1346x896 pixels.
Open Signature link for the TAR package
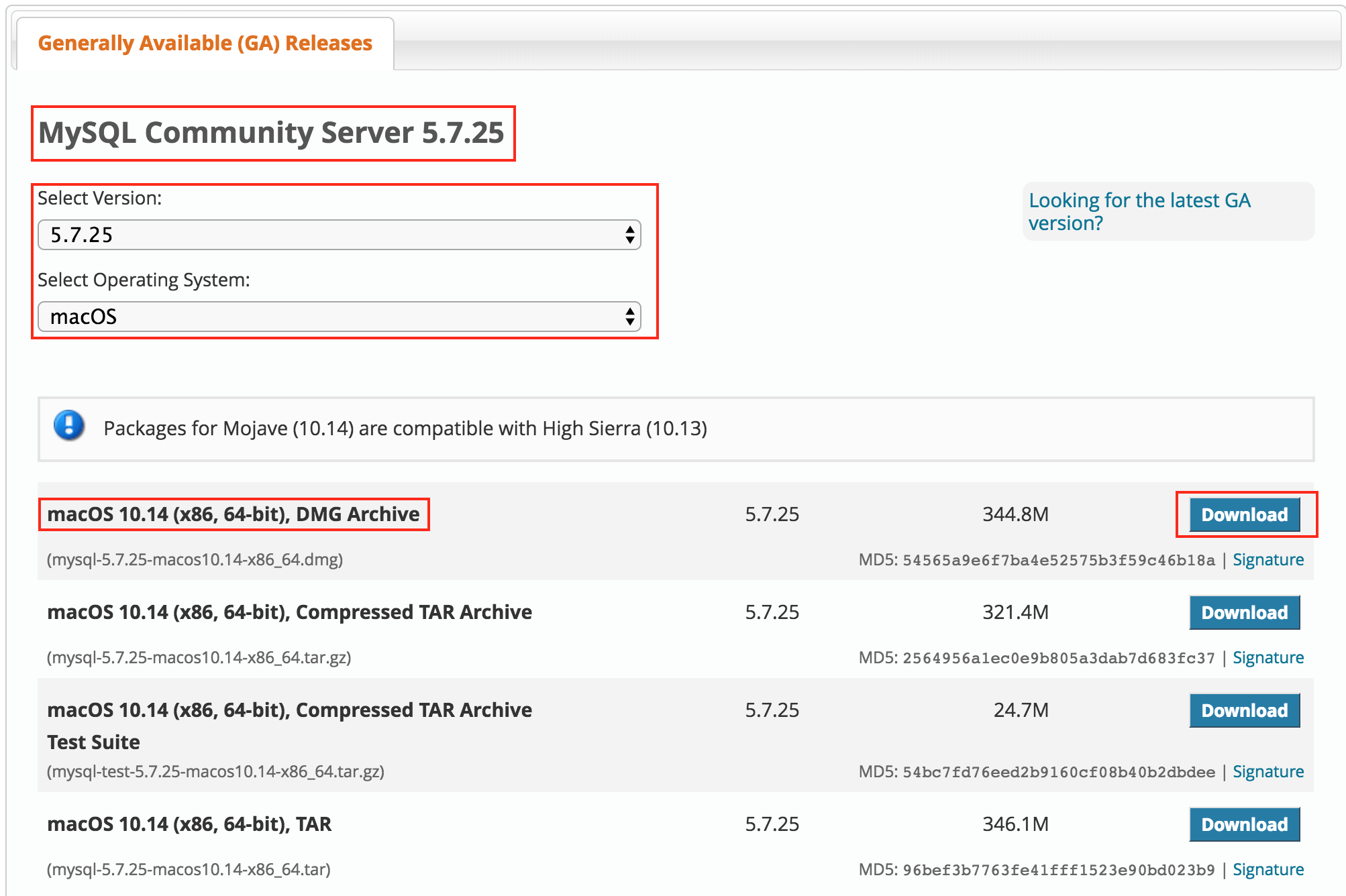1267,870
